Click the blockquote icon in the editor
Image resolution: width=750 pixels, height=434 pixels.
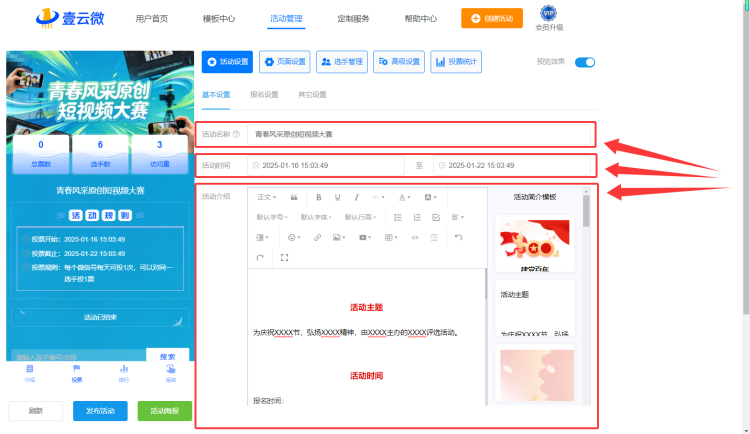click(x=294, y=197)
